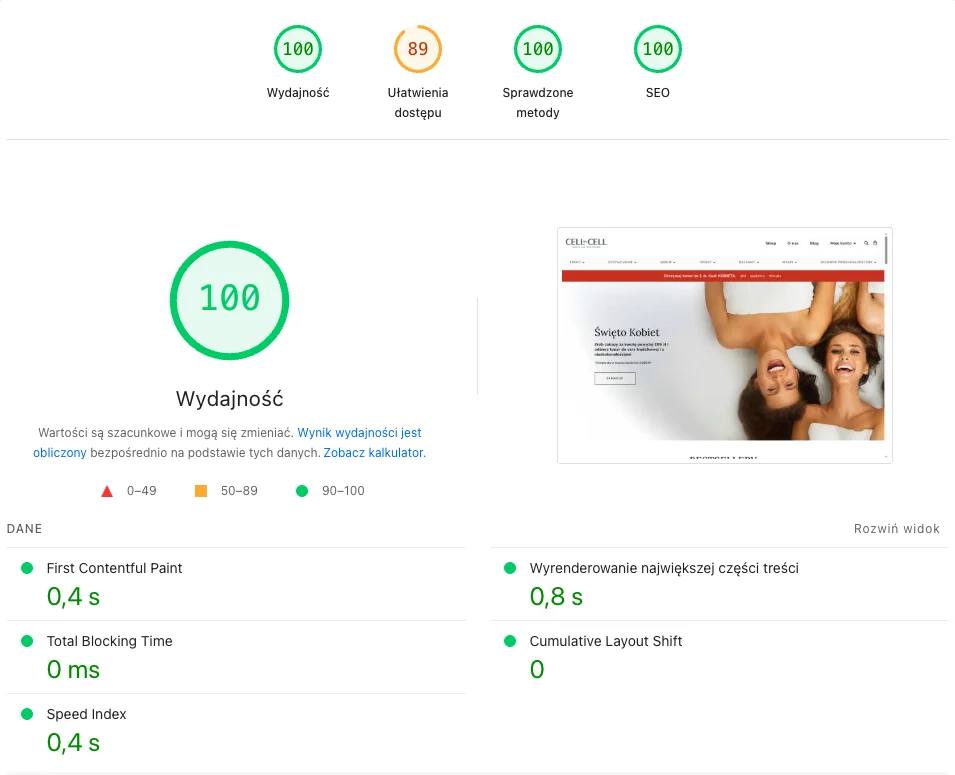This screenshot has height=775, width=955.
Task: Jump to Sprawdzone metody section label
Action: pos(538,102)
